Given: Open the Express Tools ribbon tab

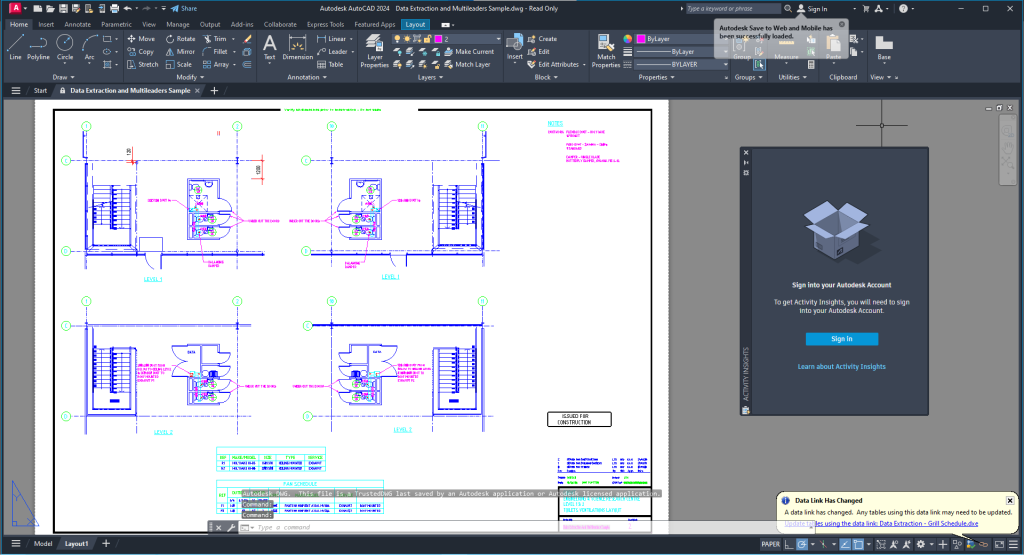Looking at the screenshot, I should point(325,24).
